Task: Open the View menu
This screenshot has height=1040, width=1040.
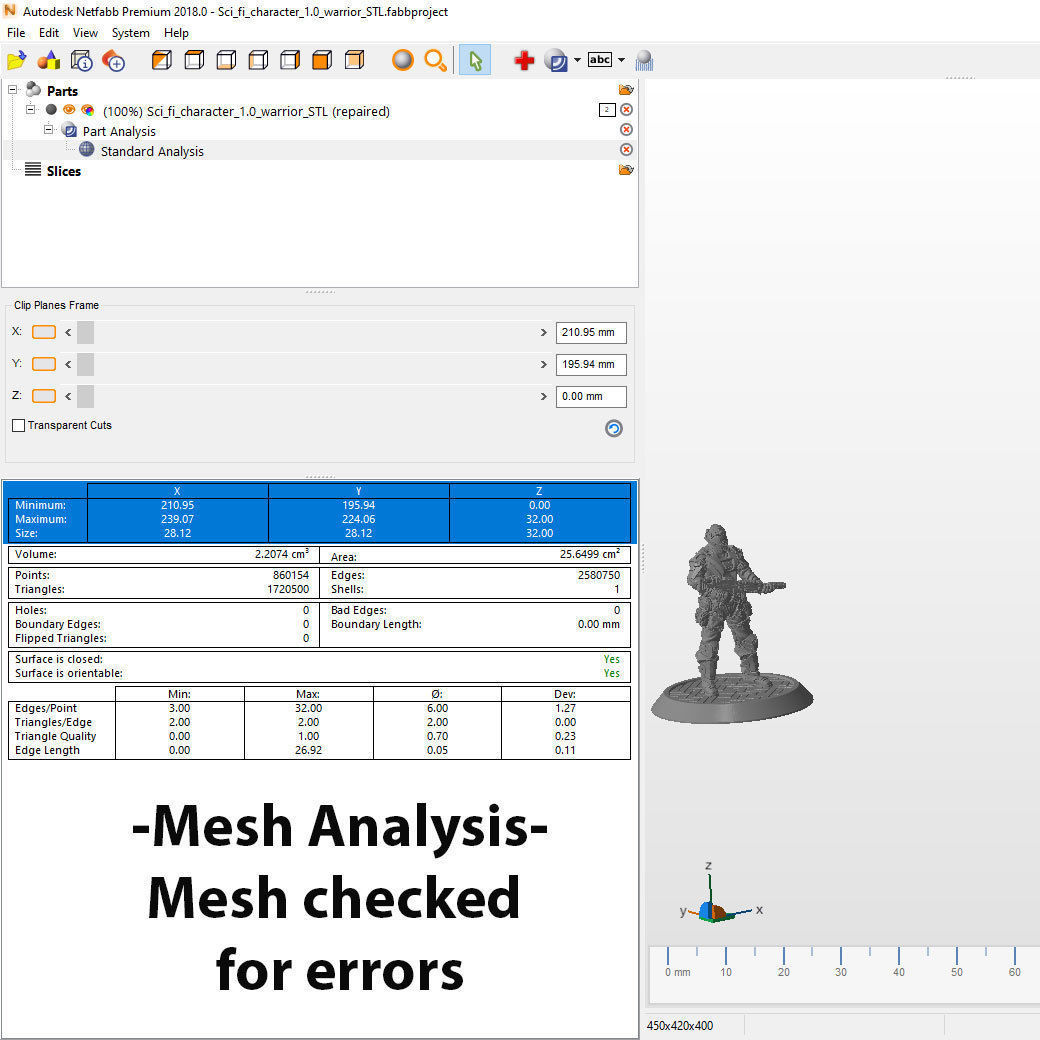Action: [85, 33]
